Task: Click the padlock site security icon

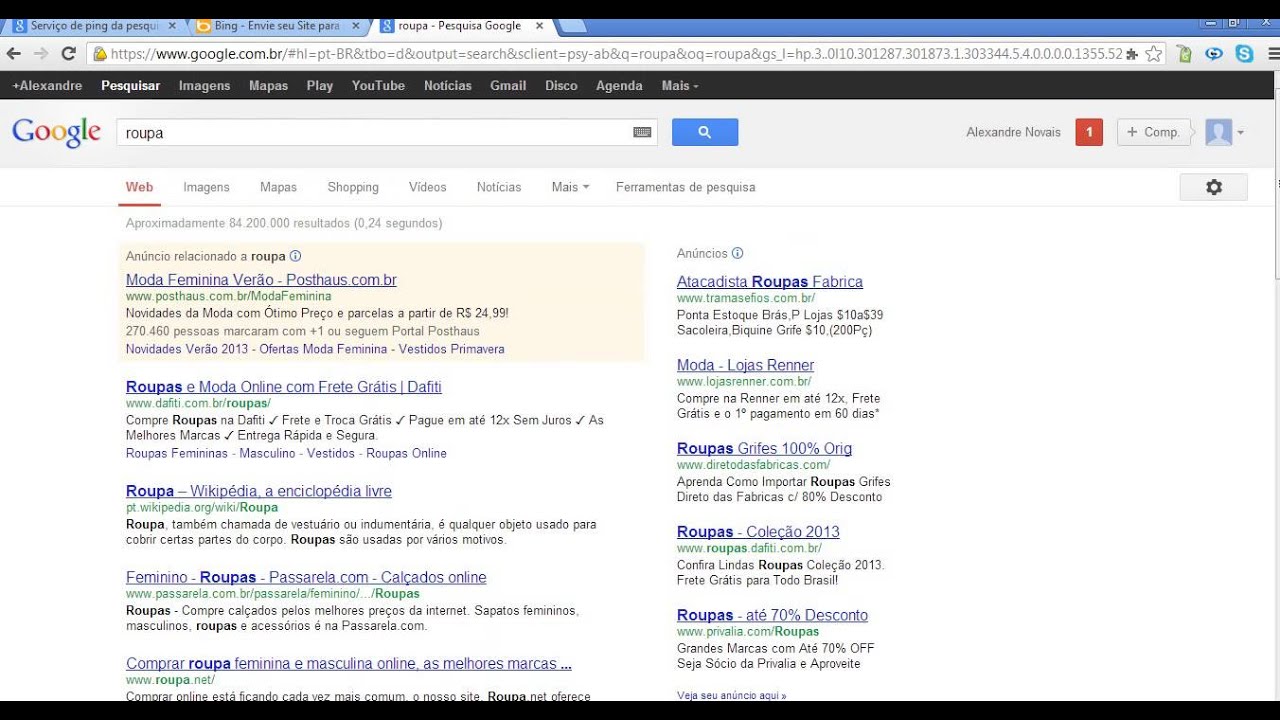Action: click(100, 54)
